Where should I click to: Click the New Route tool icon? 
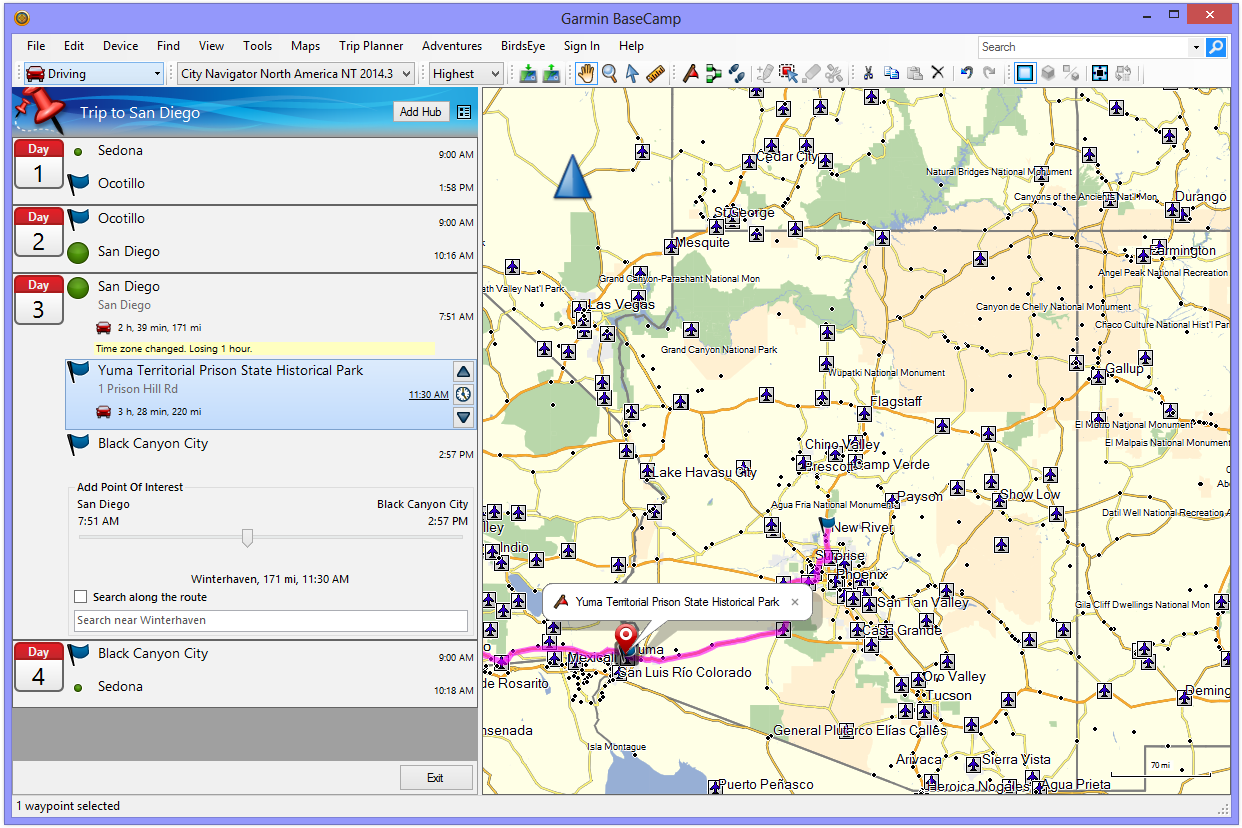pos(713,73)
